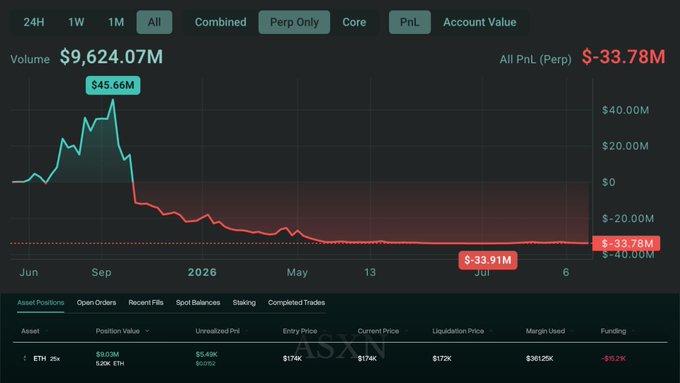Click the 2026 x-axis label

202,272
